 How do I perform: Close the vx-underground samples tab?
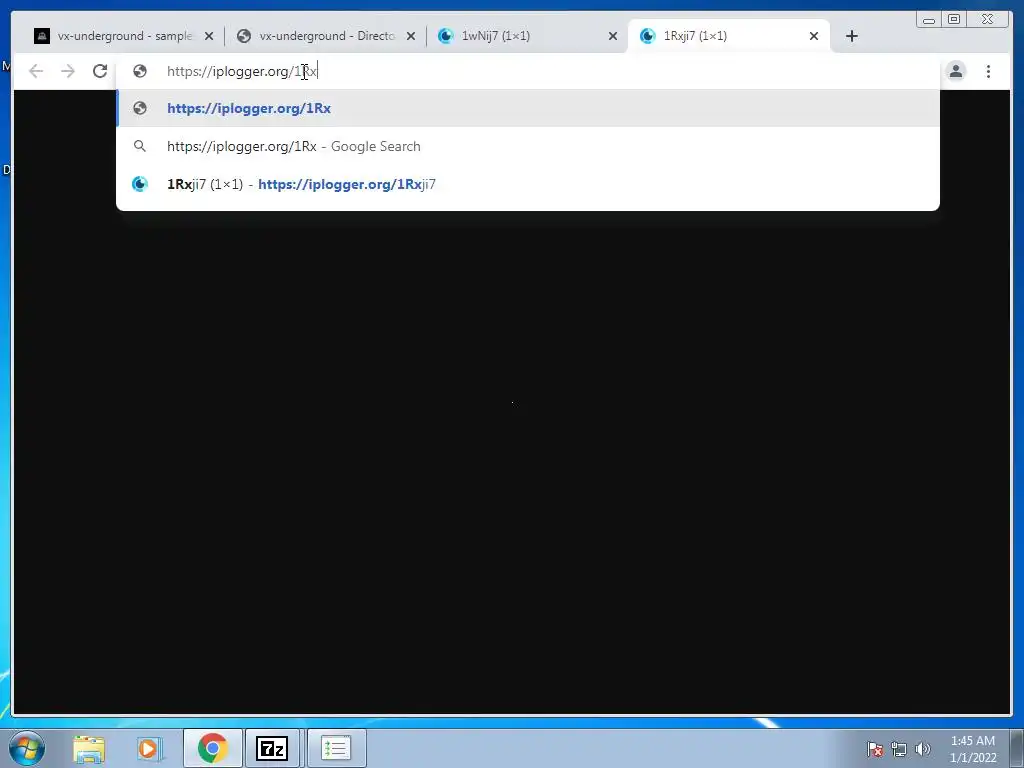click(x=209, y=36)
